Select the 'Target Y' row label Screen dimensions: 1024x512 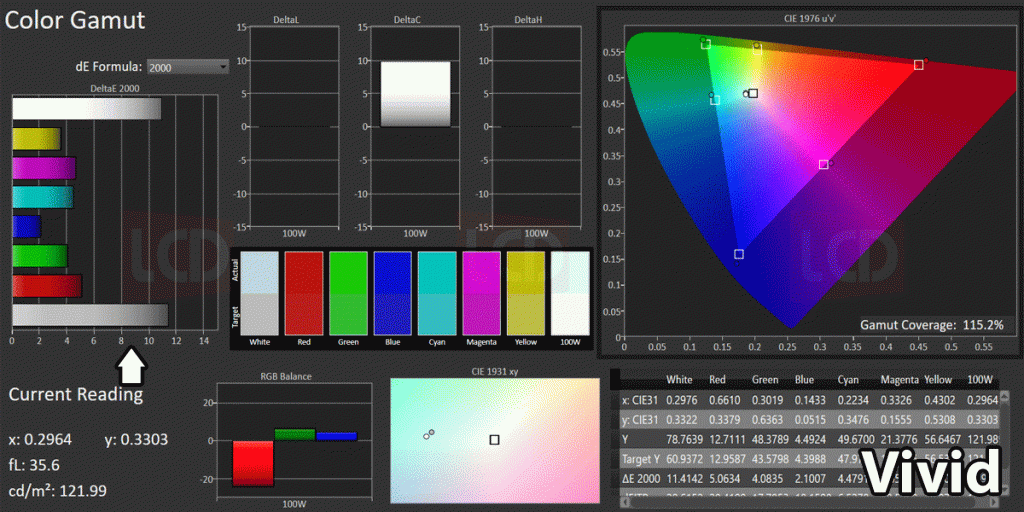pos(641,459)
